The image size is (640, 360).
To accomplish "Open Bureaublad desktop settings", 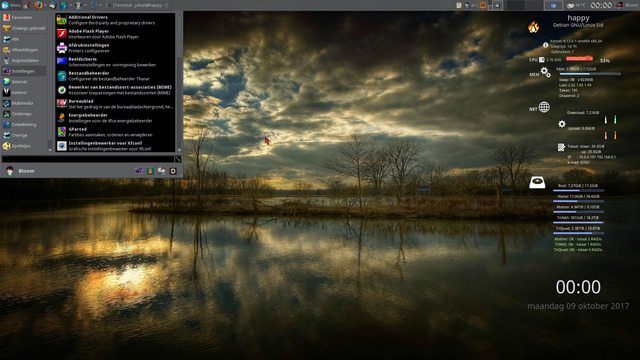I will [115, 104].
